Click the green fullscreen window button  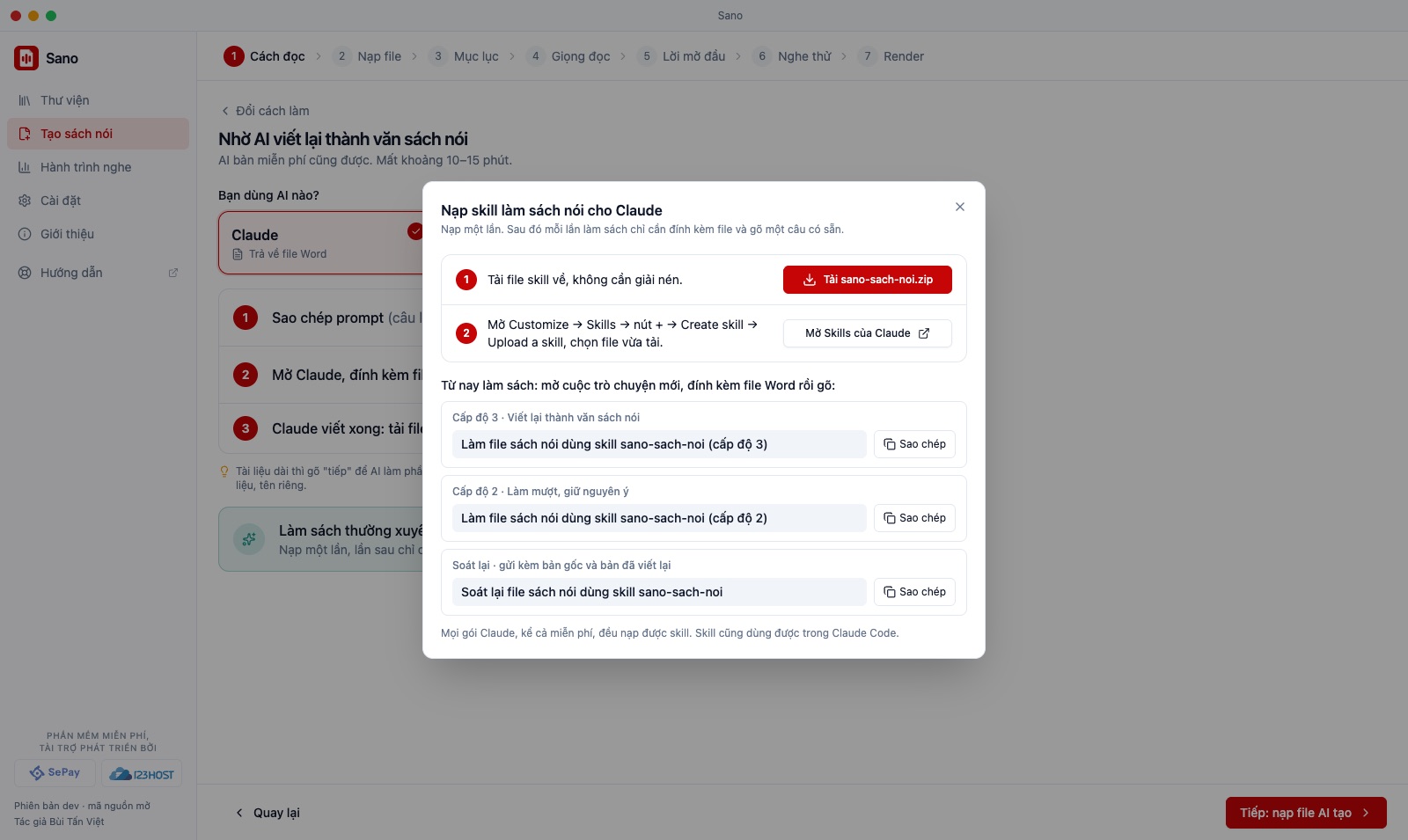pyautogui.click(x=51, y=16)
